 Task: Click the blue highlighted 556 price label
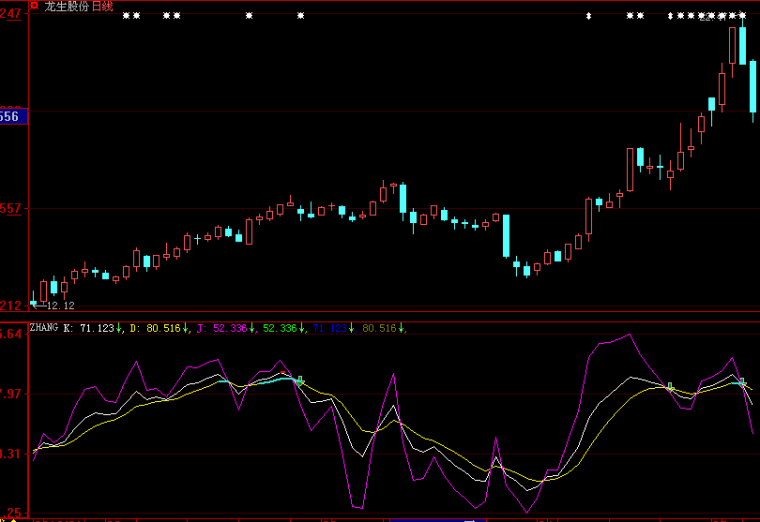[12, 117]
